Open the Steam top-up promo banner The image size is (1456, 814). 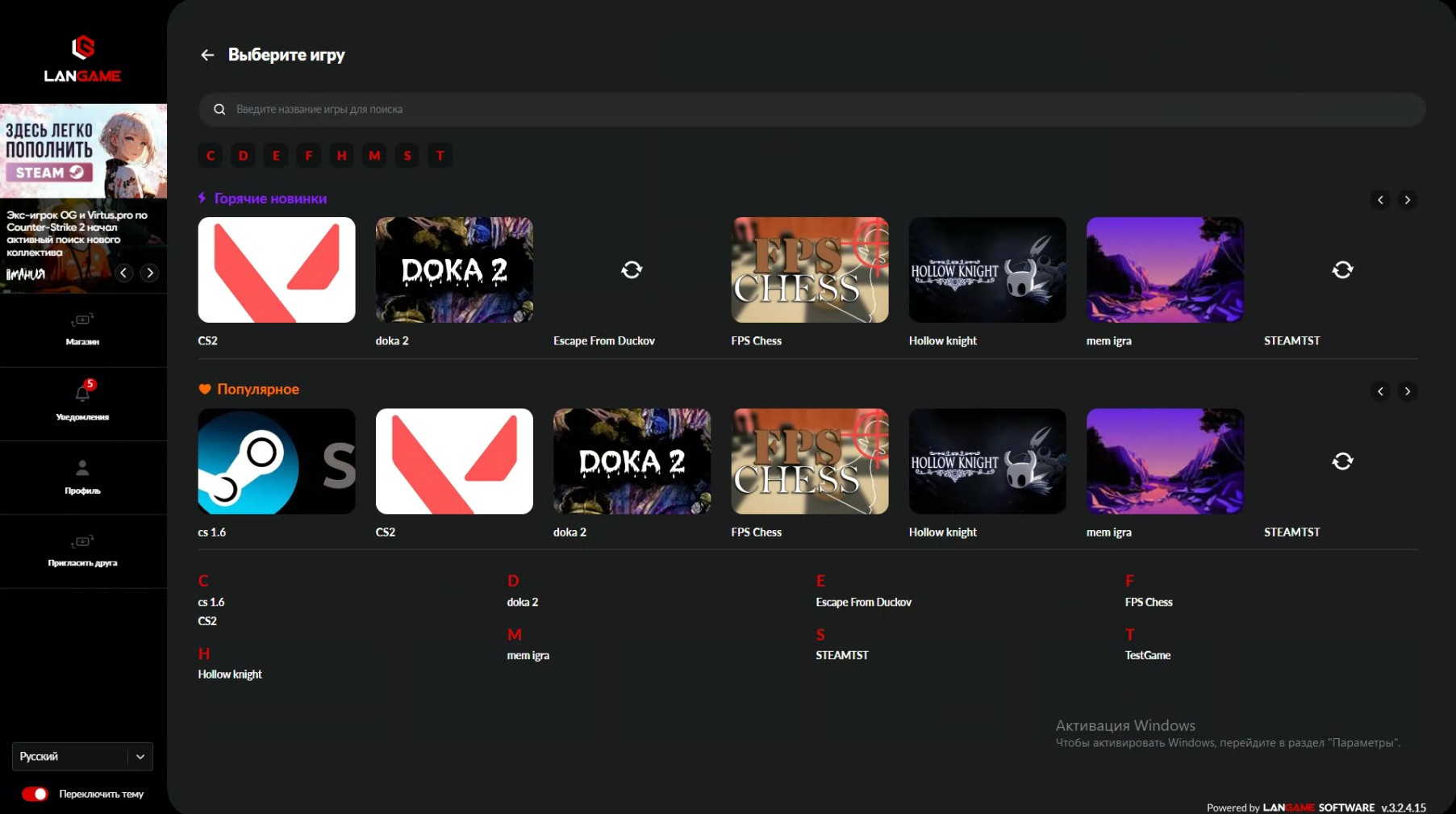(x=83, y=151)
